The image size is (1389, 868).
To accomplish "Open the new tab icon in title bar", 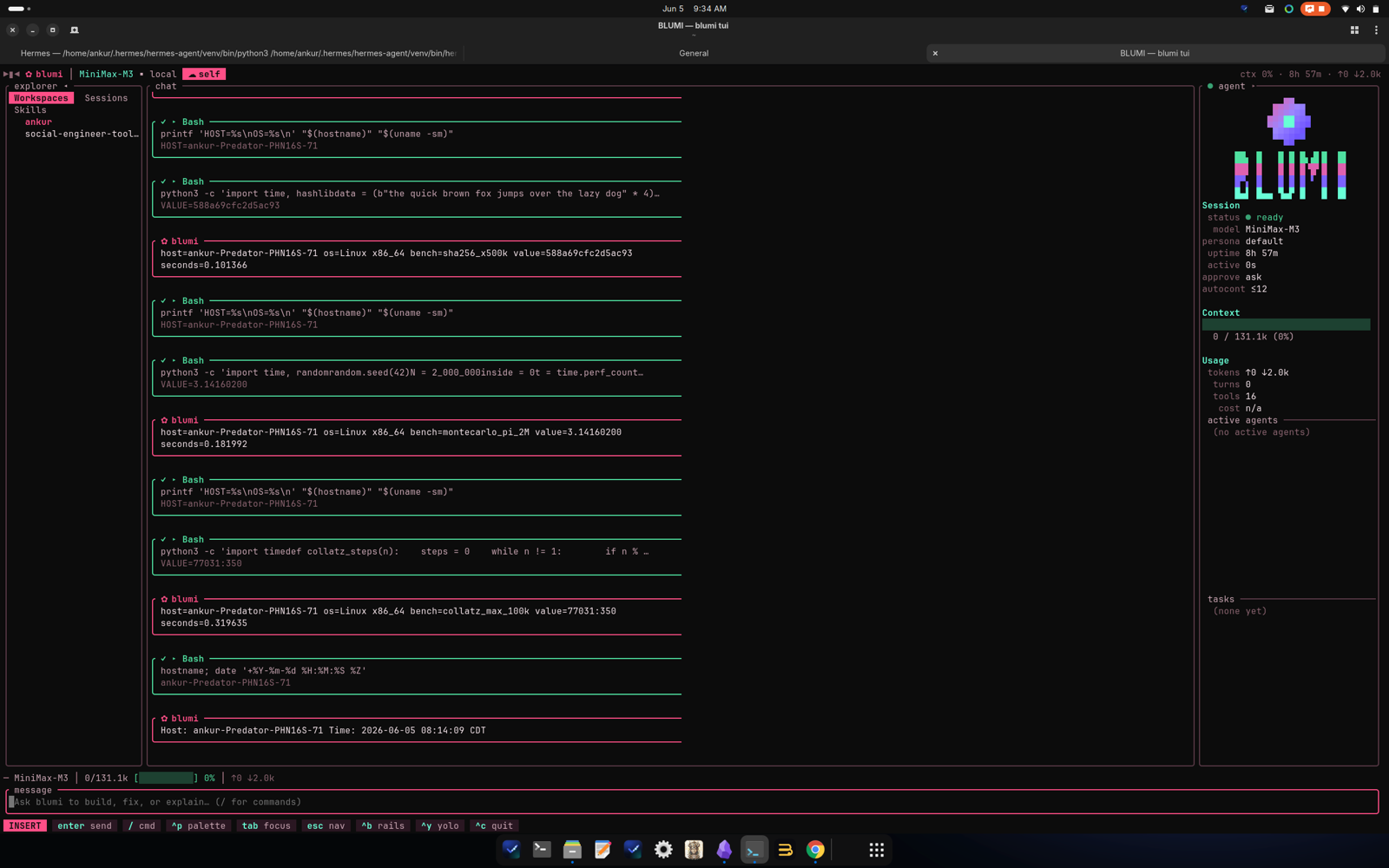I will 75,30.
